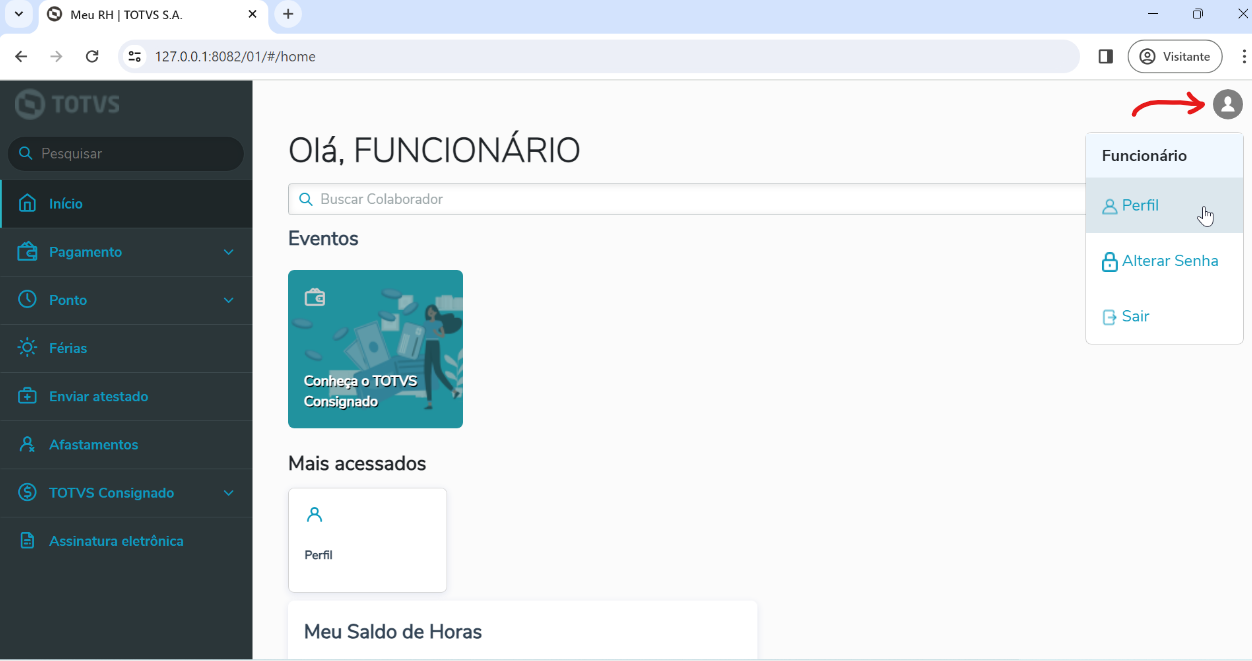The image size is (1252, 661).
Task: Open the Conheça o TOTVS Consignado event card
Action: coord(375,349)
